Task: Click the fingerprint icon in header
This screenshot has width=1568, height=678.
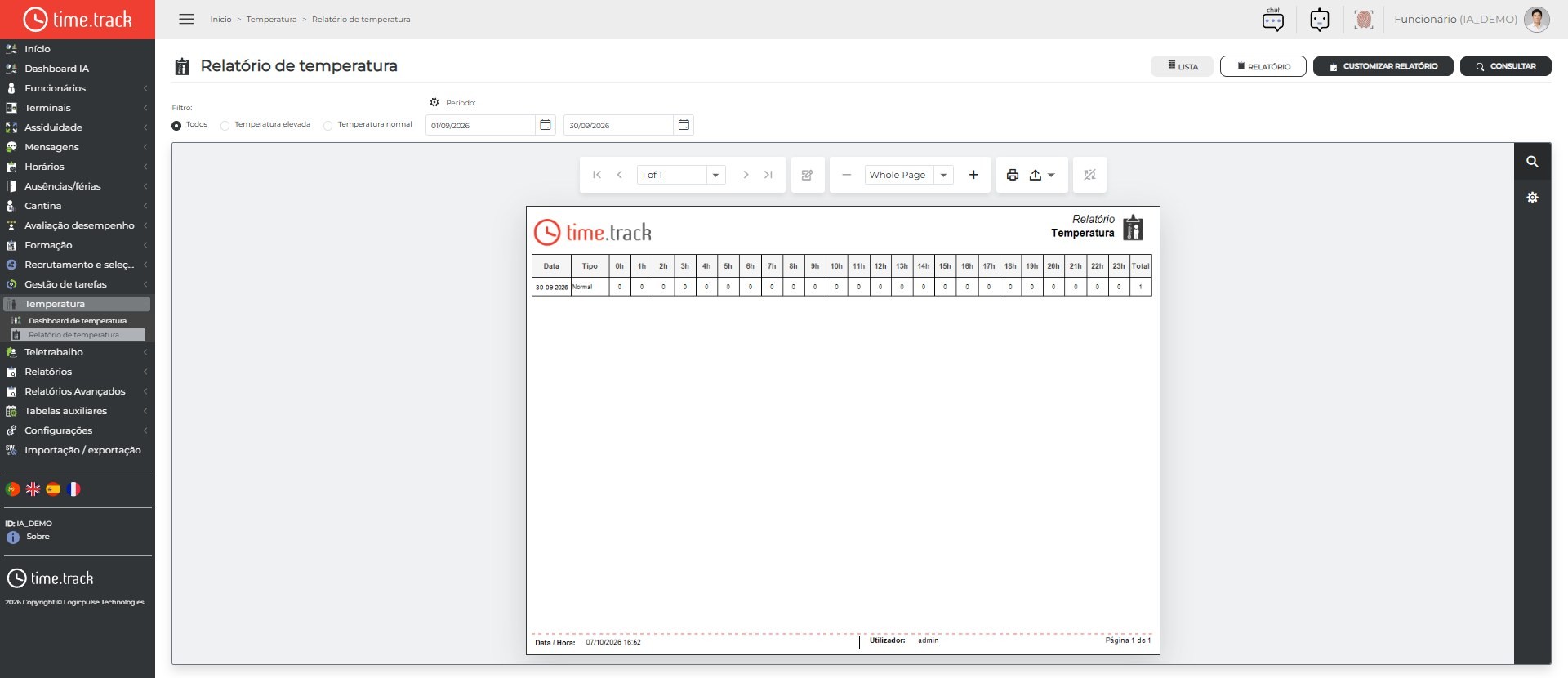Action: point(1364,19)
